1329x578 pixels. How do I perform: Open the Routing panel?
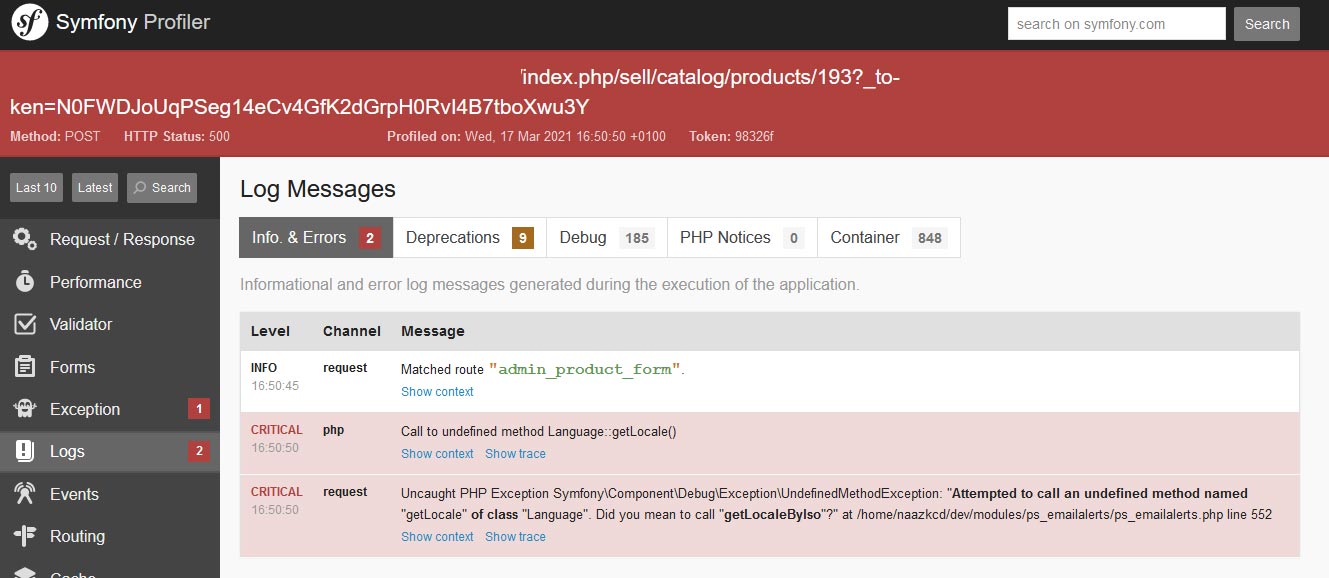pos(77,536)
